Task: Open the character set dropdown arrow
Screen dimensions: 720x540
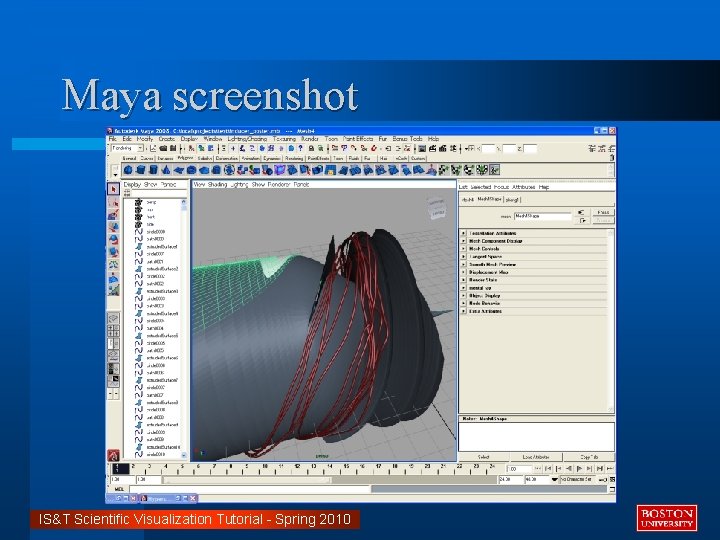Action: click(554, 479)
